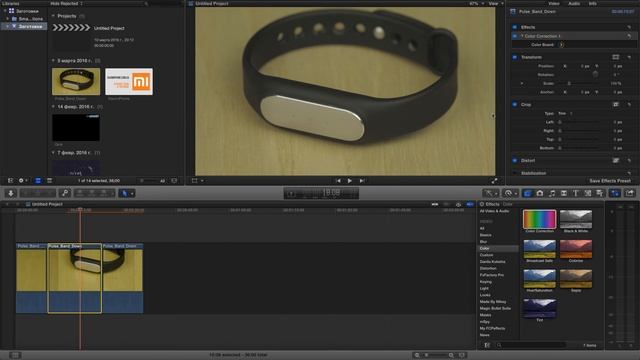Switch browser to list view
This screenshot has height=360, width=640.
point(49,180)
